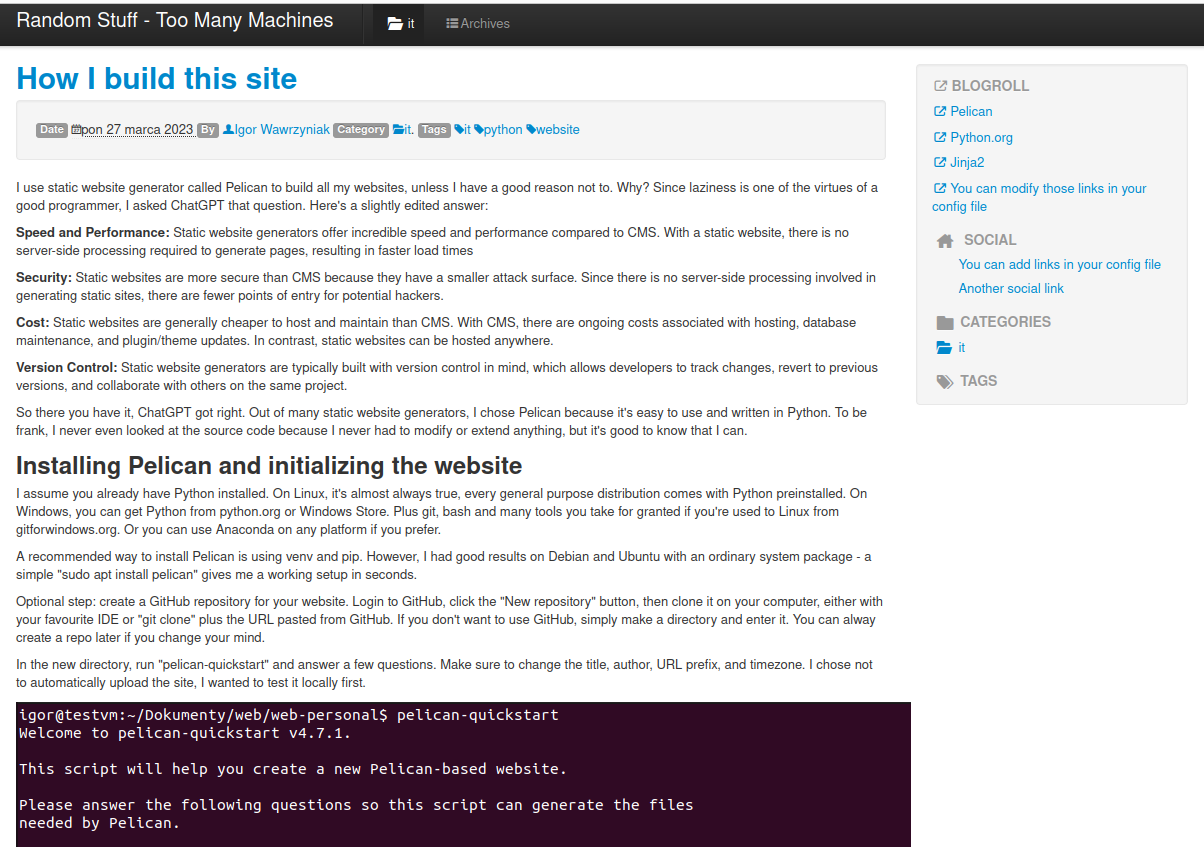The image size is (1204, 847).
Task: Click the SOCIAL sidebar heading
Action: pyautogui.click(x=990, y=240)
